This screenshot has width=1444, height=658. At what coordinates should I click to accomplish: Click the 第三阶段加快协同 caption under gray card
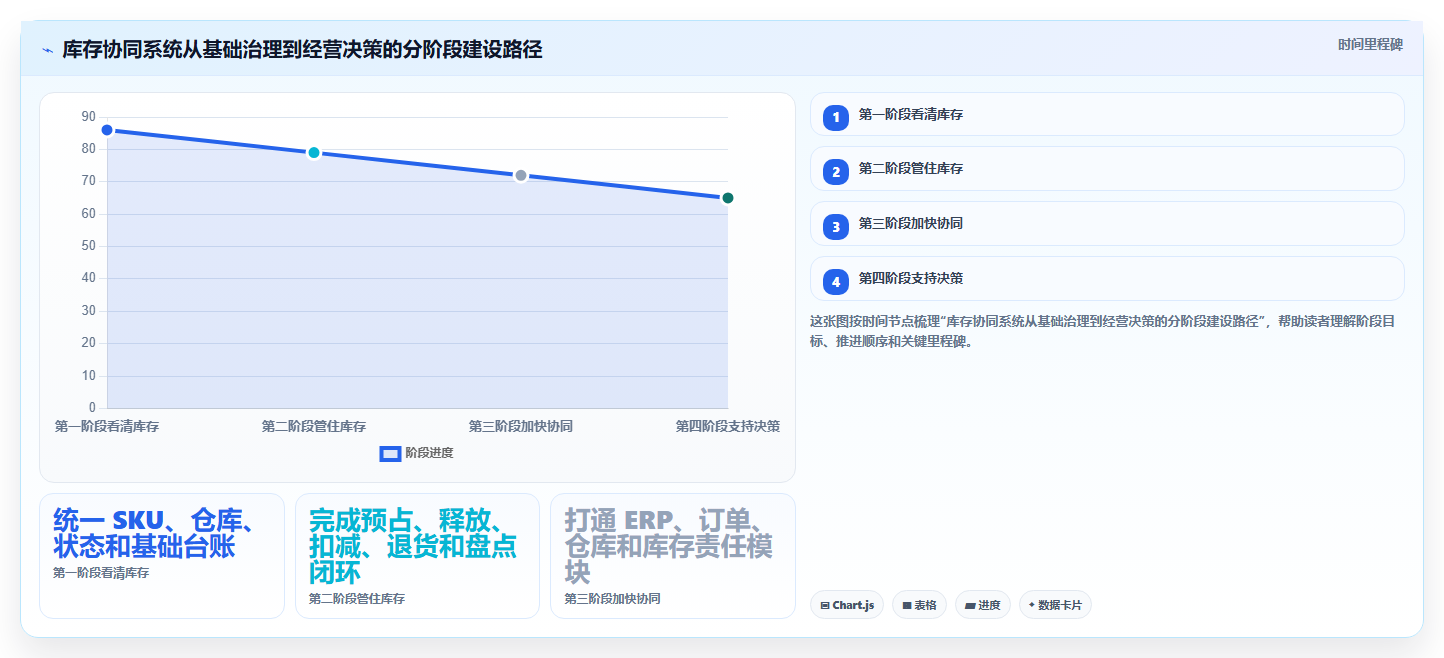click(612, 599)
